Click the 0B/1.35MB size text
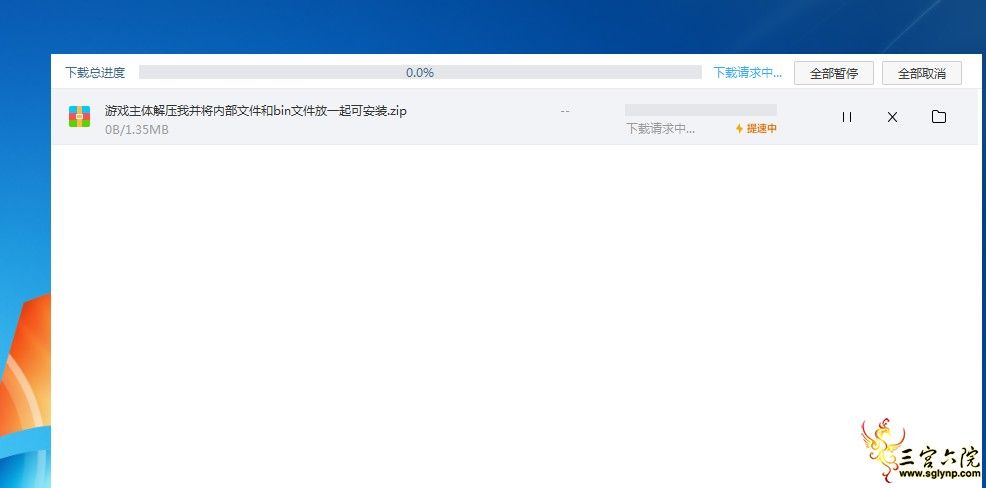The height and width of the screenshot is (488, 986). [136, 130]
